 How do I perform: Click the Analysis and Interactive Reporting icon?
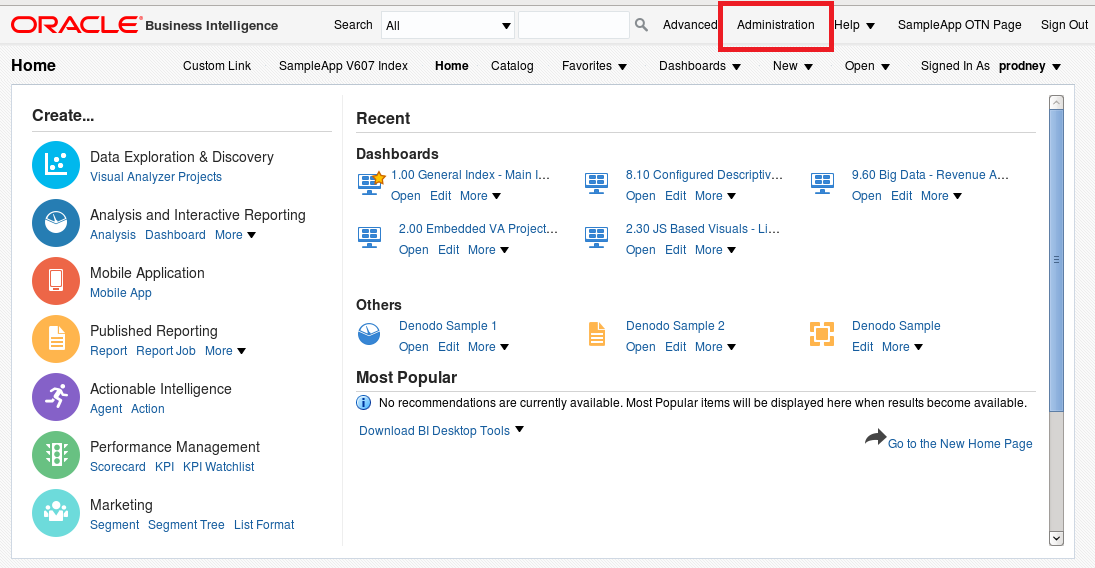pyautogui.click(x=56, y=223)
